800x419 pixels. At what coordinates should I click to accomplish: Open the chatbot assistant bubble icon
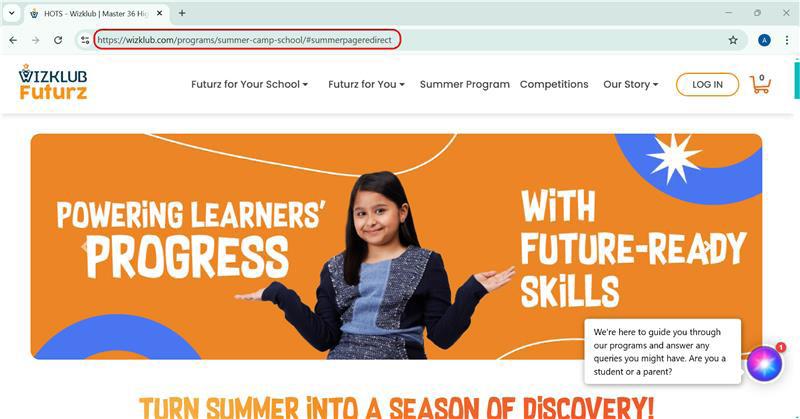[x=764, y=363]
